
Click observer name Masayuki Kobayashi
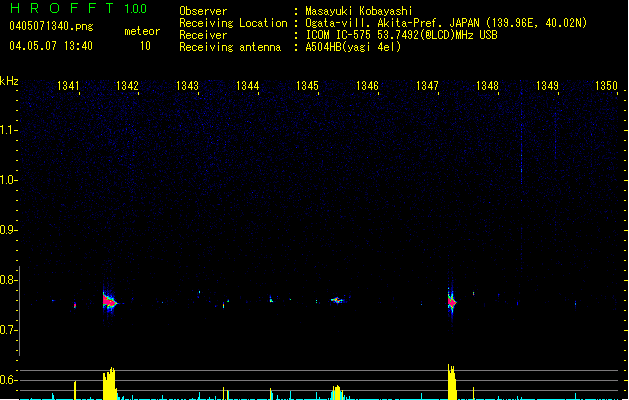tap(359, 11)
